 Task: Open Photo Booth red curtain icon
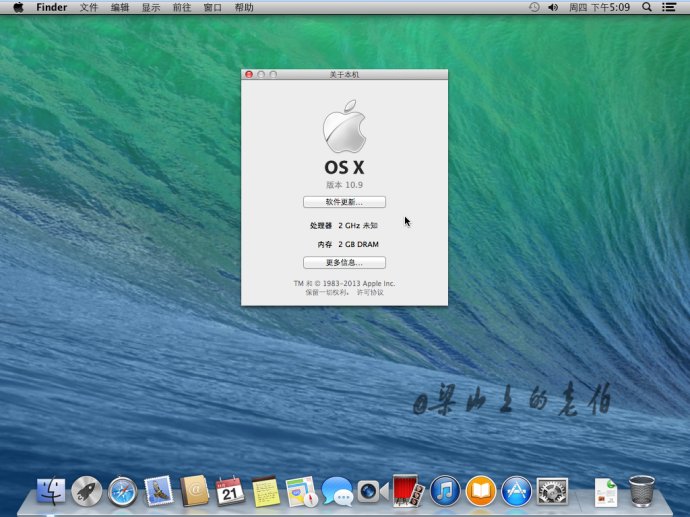pyautogui.click(x=408, y=490)
